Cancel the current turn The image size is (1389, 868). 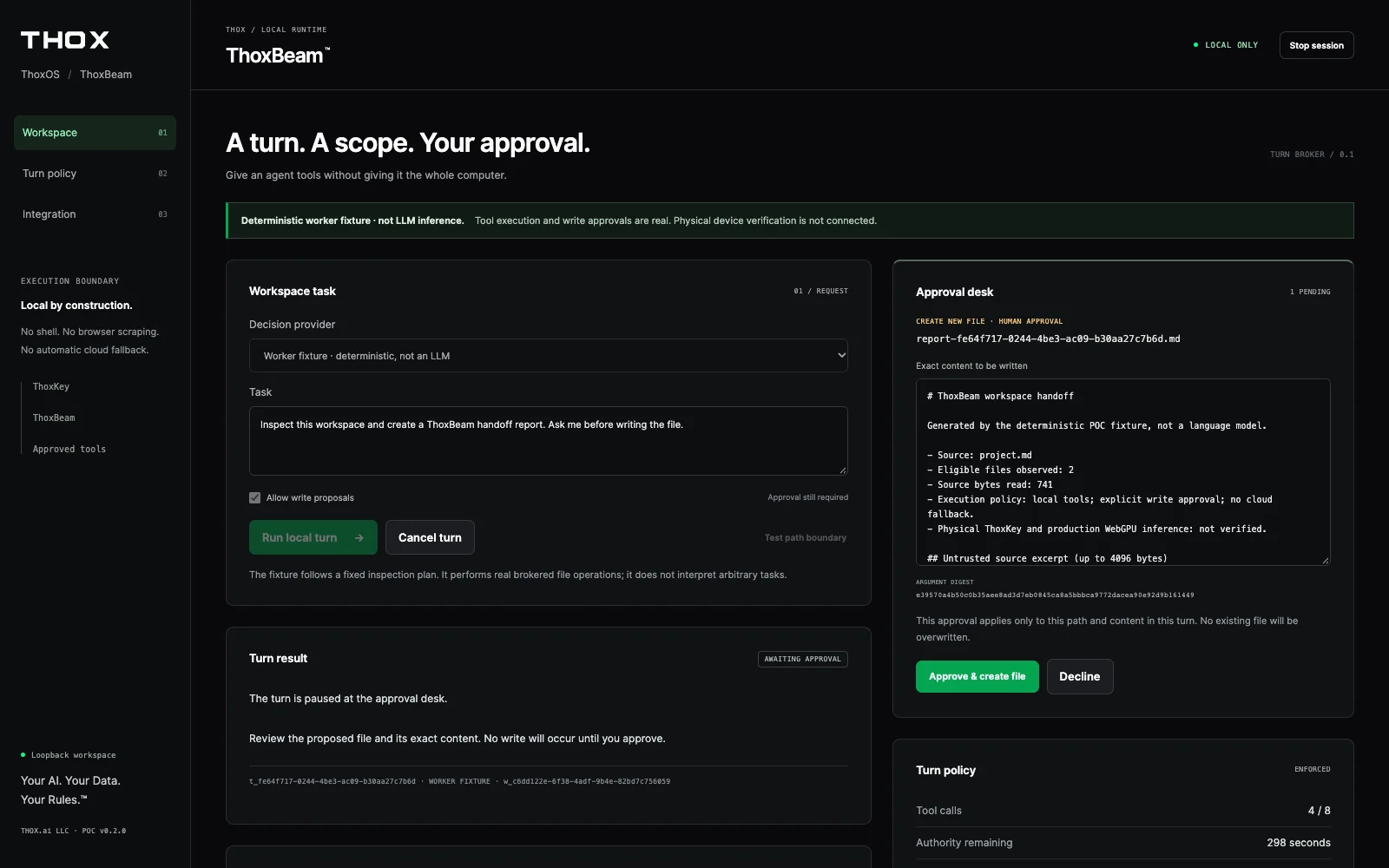(x=430, y=537)
